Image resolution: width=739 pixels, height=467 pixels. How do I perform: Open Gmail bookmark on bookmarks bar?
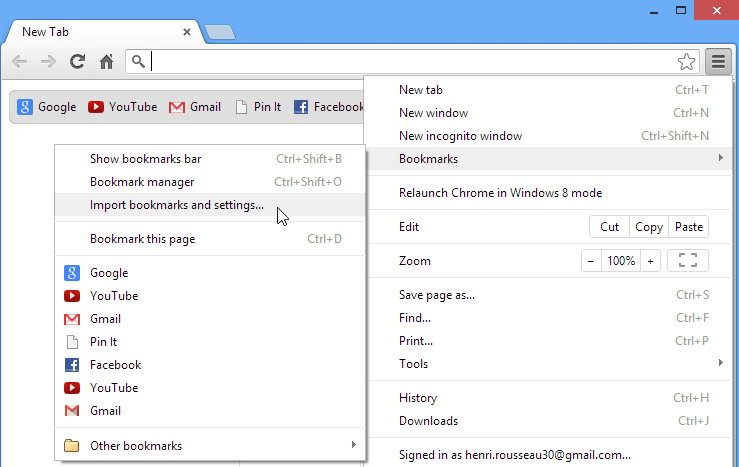tap(195, 107)
